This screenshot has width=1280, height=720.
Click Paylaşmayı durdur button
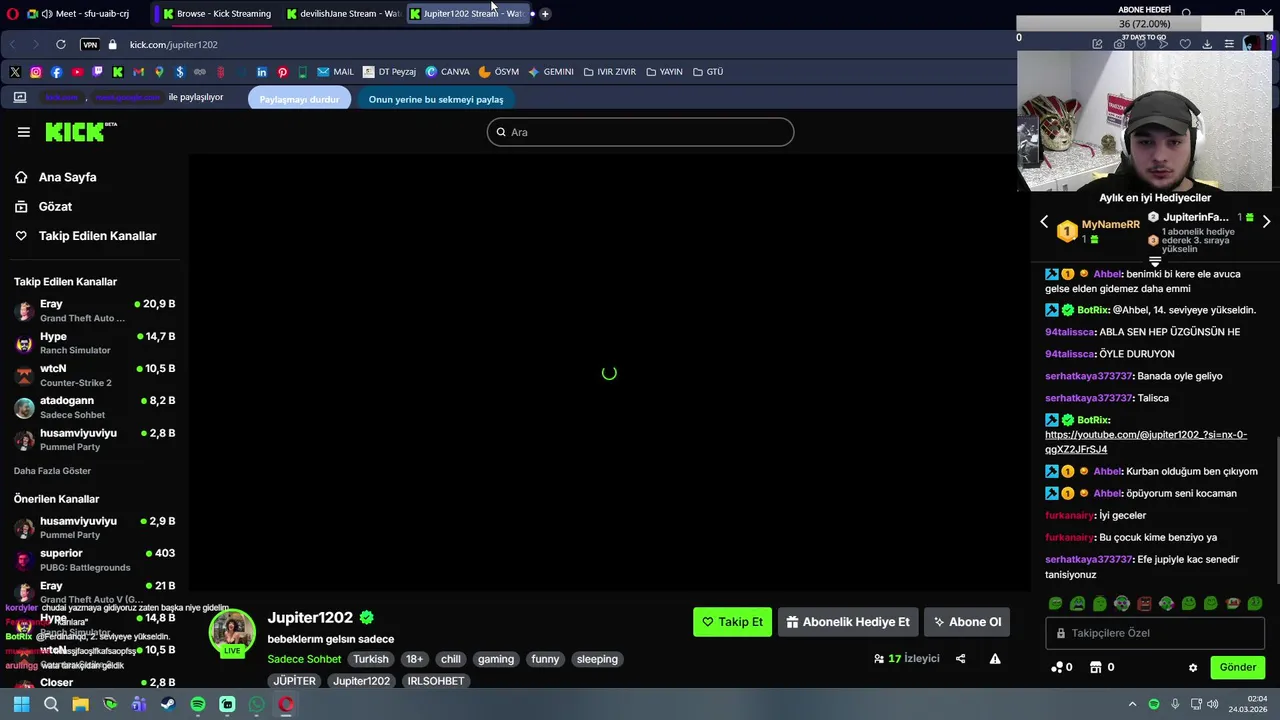[299, 99]
